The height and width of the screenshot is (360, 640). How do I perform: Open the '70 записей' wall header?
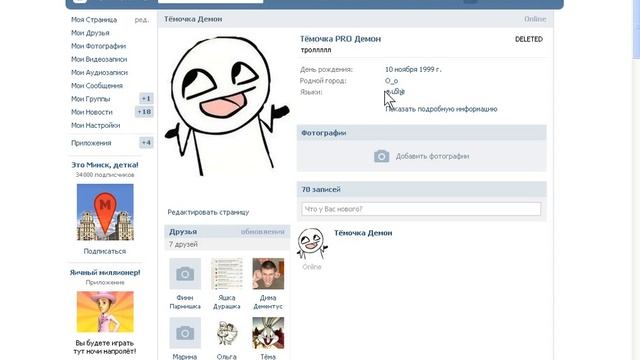[321, 189]
